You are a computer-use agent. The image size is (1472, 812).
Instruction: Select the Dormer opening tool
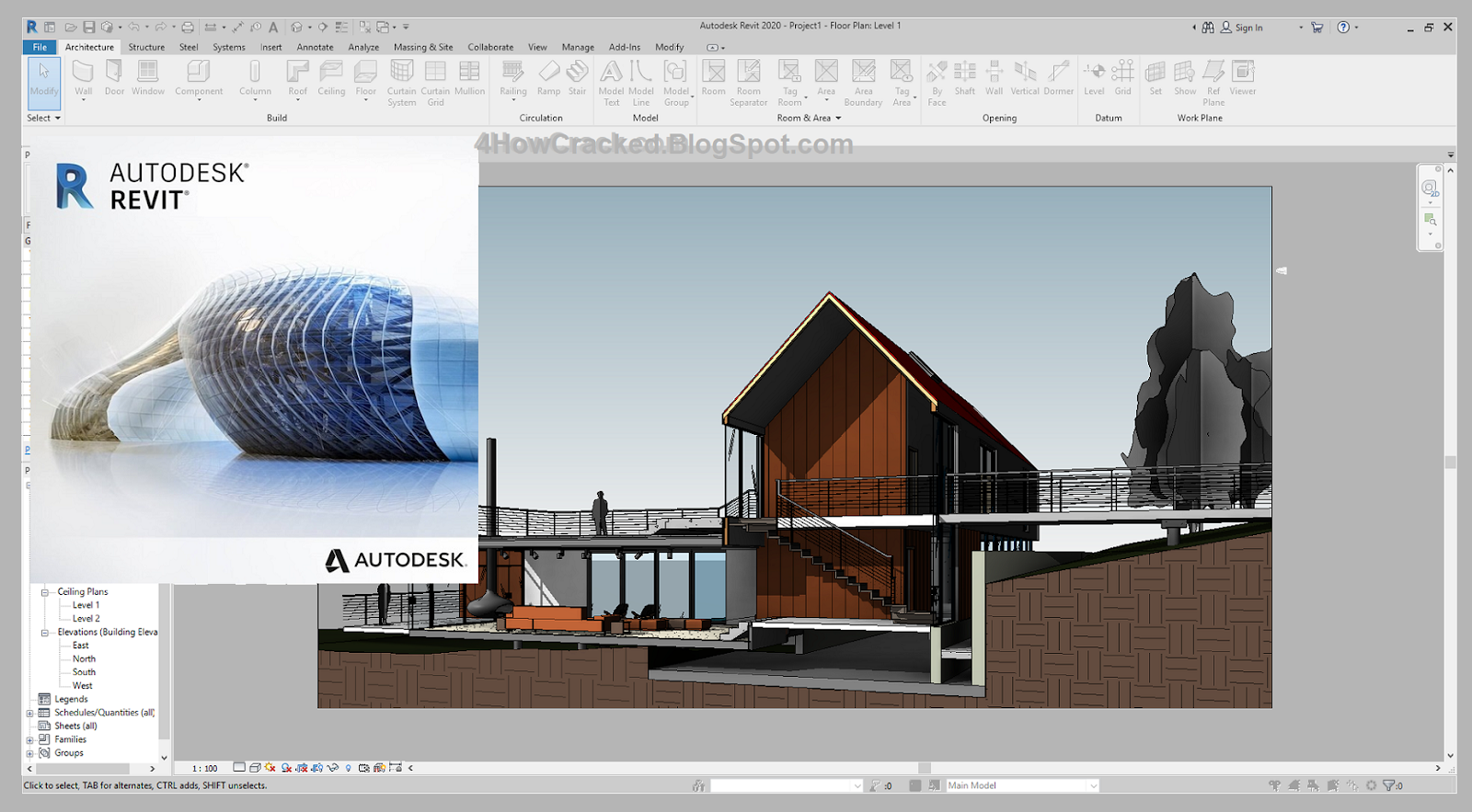tap(1059, 78)
